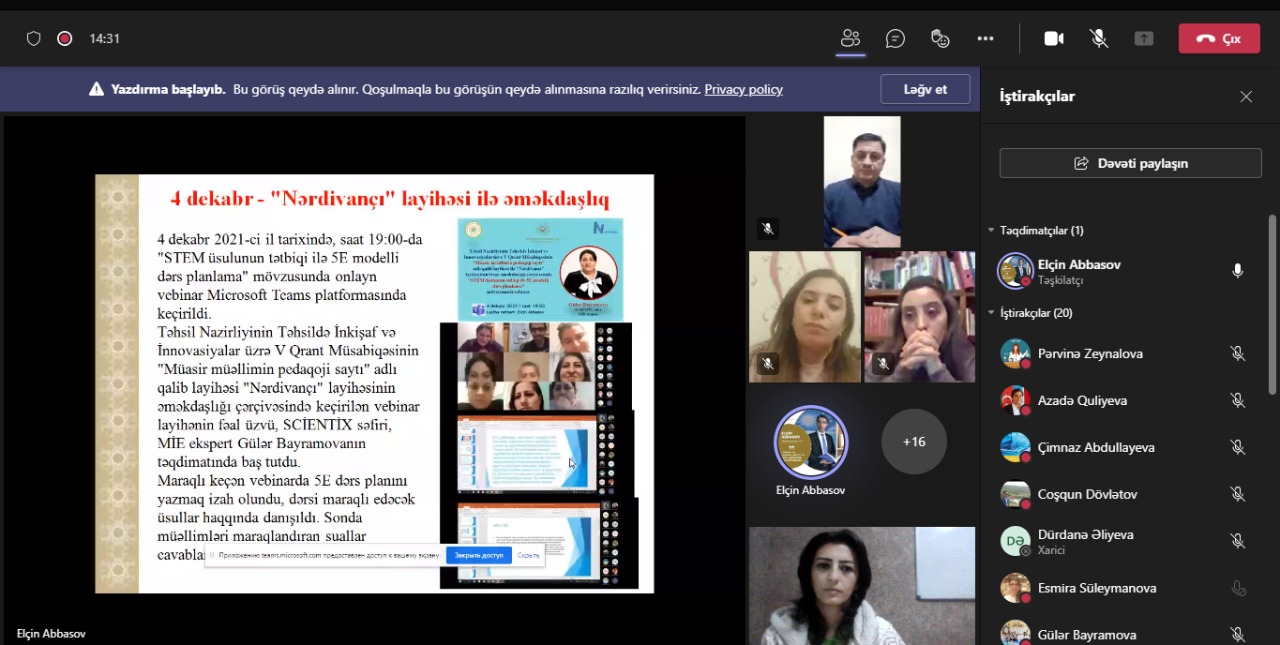Click the recording indicator red dot icon
Viewport: 1280px width, 645px height.
pyautogui.click(x=65, y=38)
